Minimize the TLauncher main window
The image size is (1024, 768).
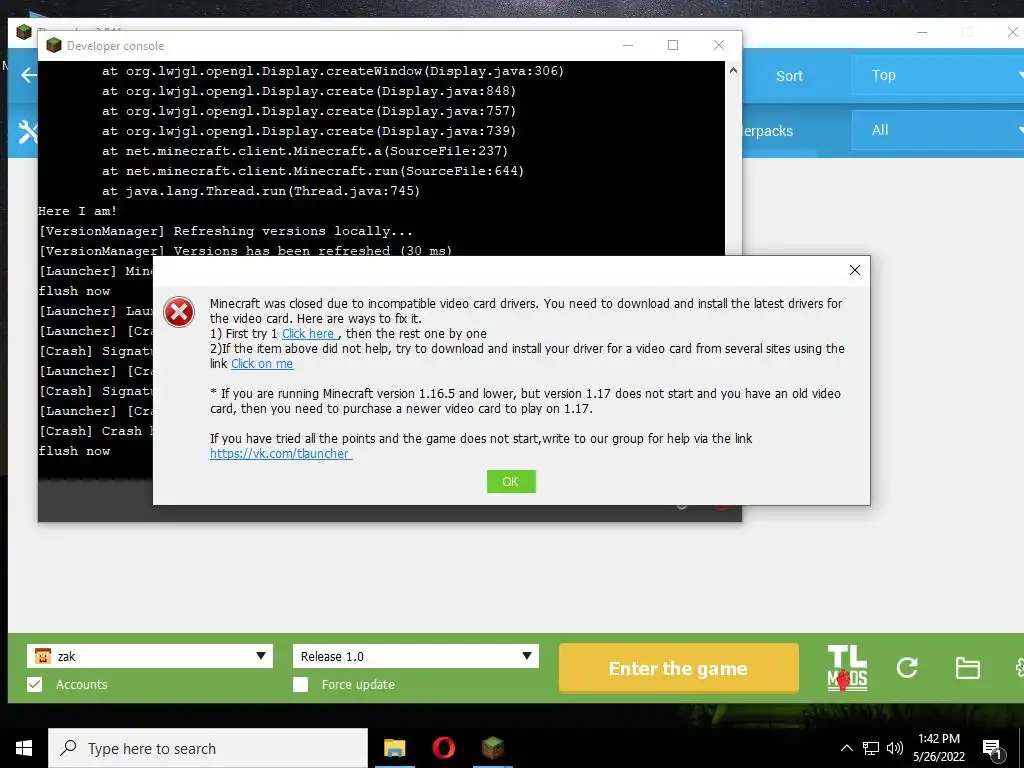(x=921, y=32)
